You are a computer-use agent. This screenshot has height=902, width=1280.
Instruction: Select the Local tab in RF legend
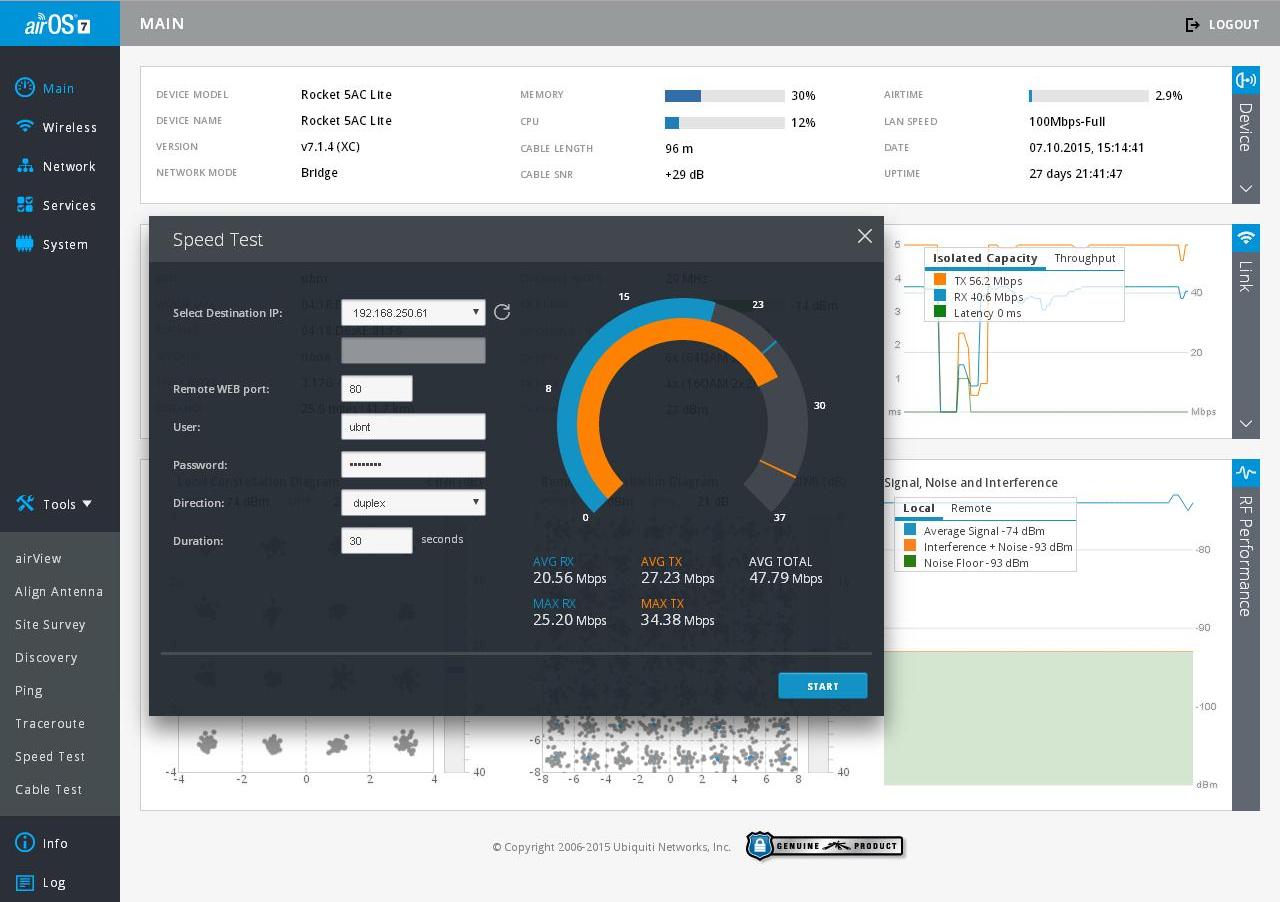click(919, 508)
